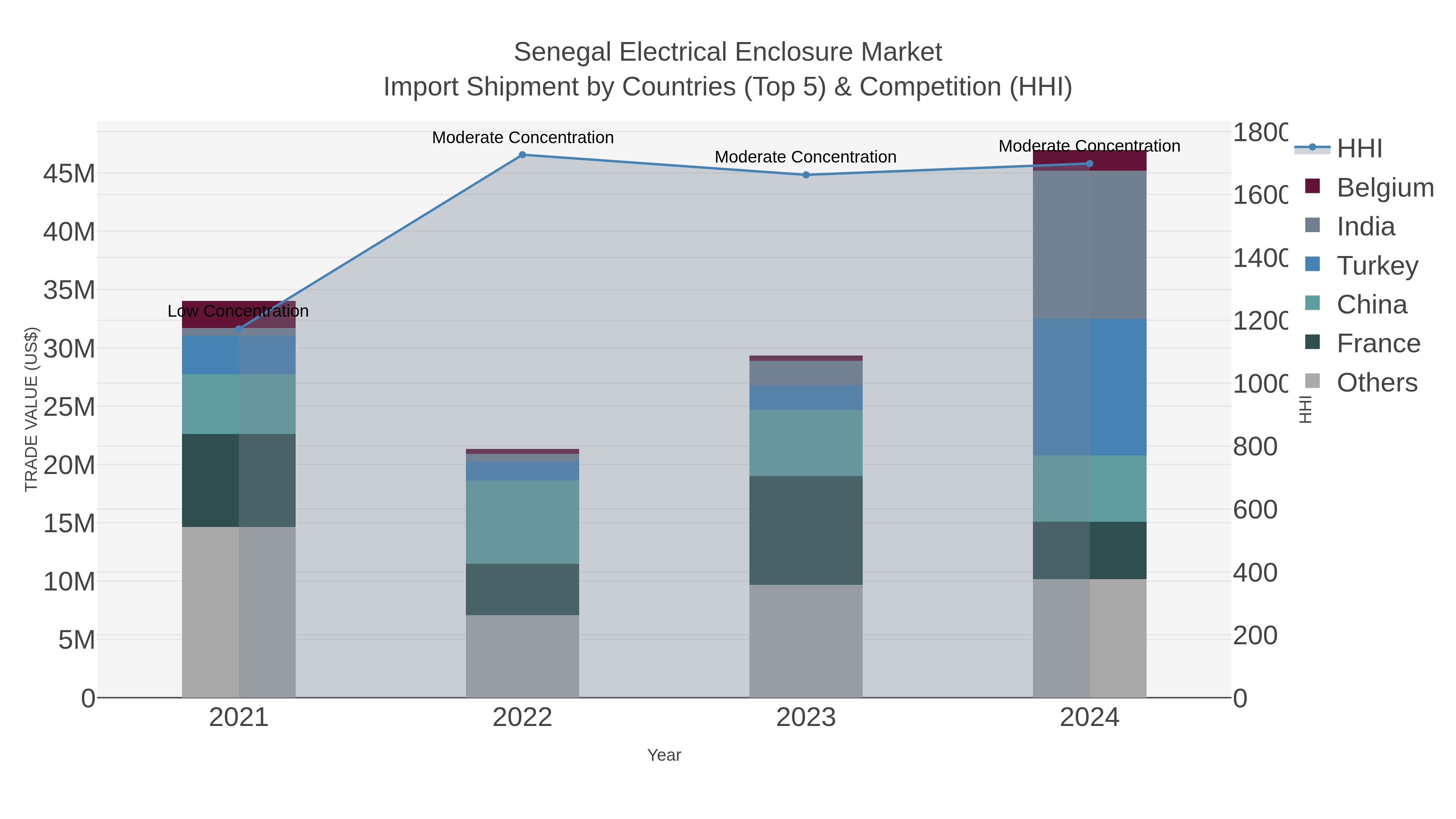The image size is (1456, 819).
Task: Select the 2023 Others bar segment
Action: [806, 641]
